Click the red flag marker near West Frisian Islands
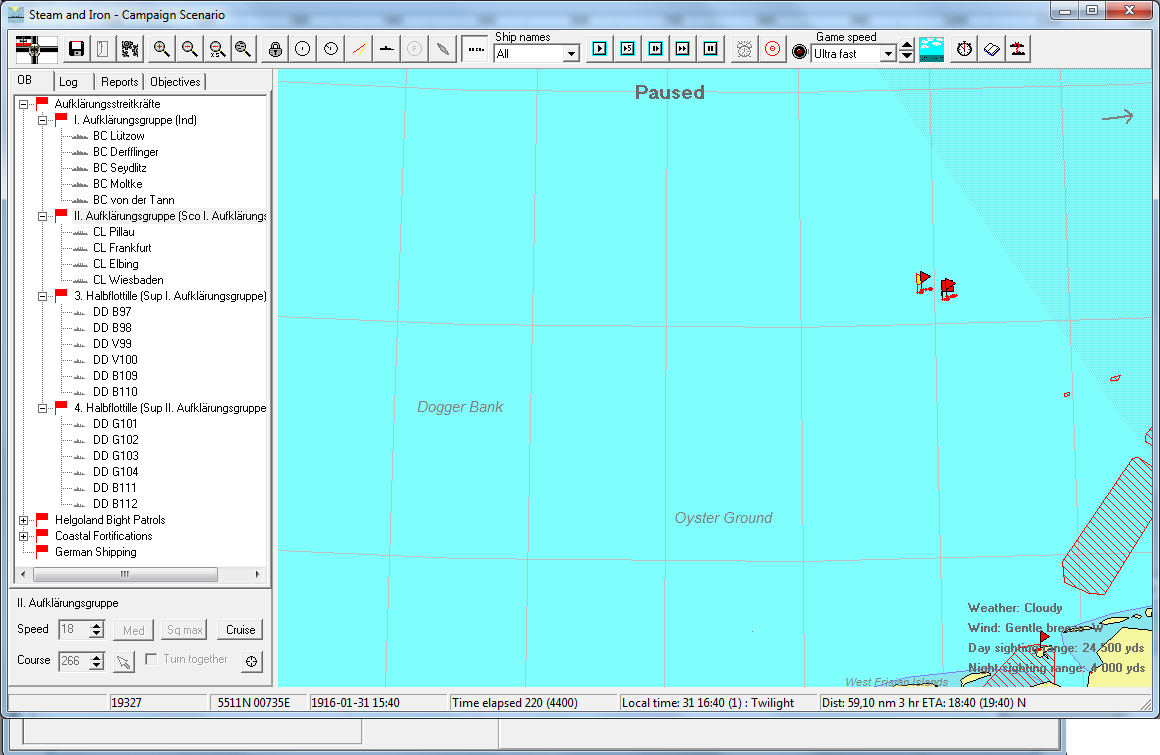This screenshot has width=1160, height=755. 1044,640
